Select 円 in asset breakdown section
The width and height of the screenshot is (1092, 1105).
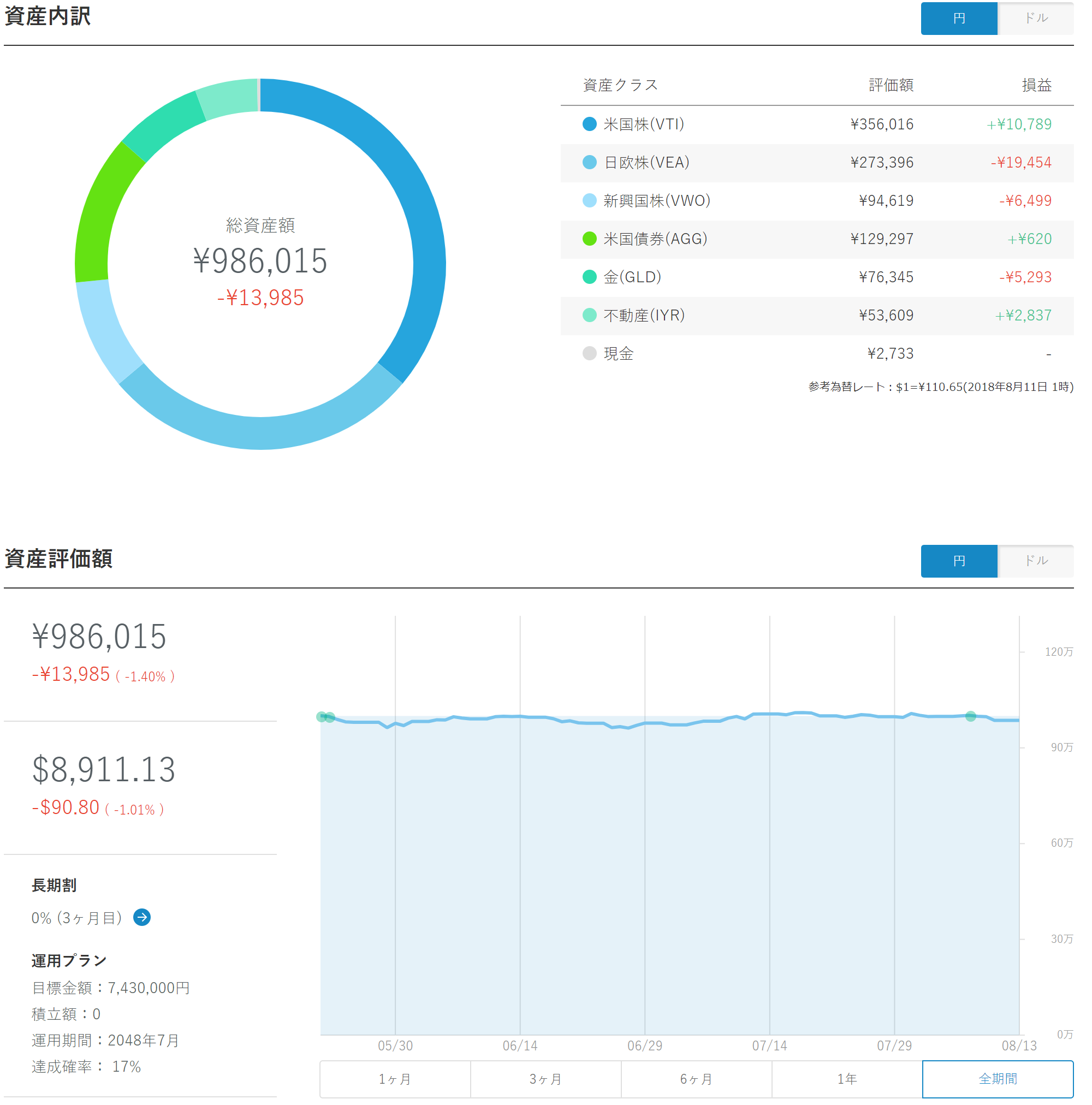(959, 19)
